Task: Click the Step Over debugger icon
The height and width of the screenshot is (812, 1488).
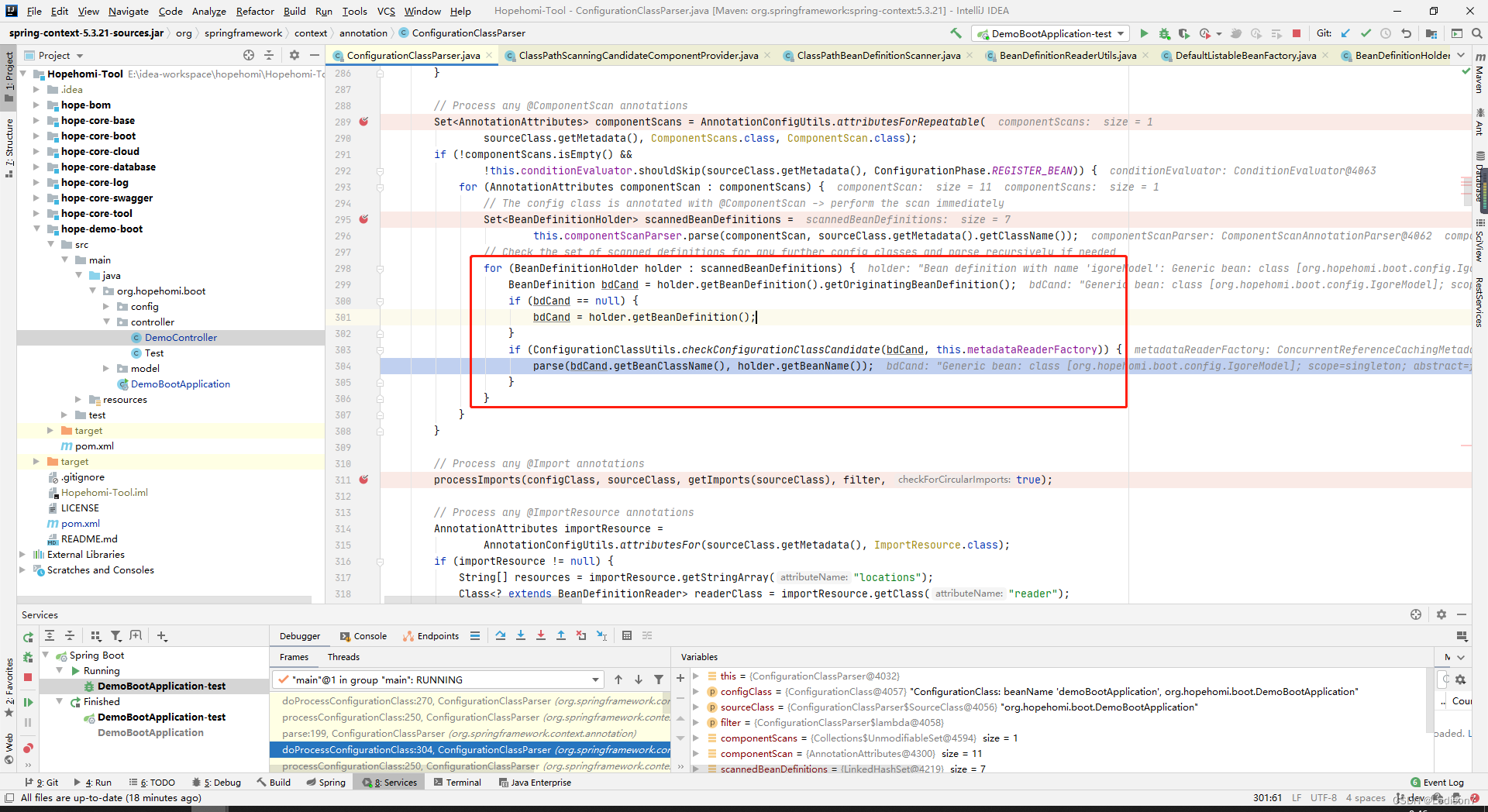Action: (501, 635)
